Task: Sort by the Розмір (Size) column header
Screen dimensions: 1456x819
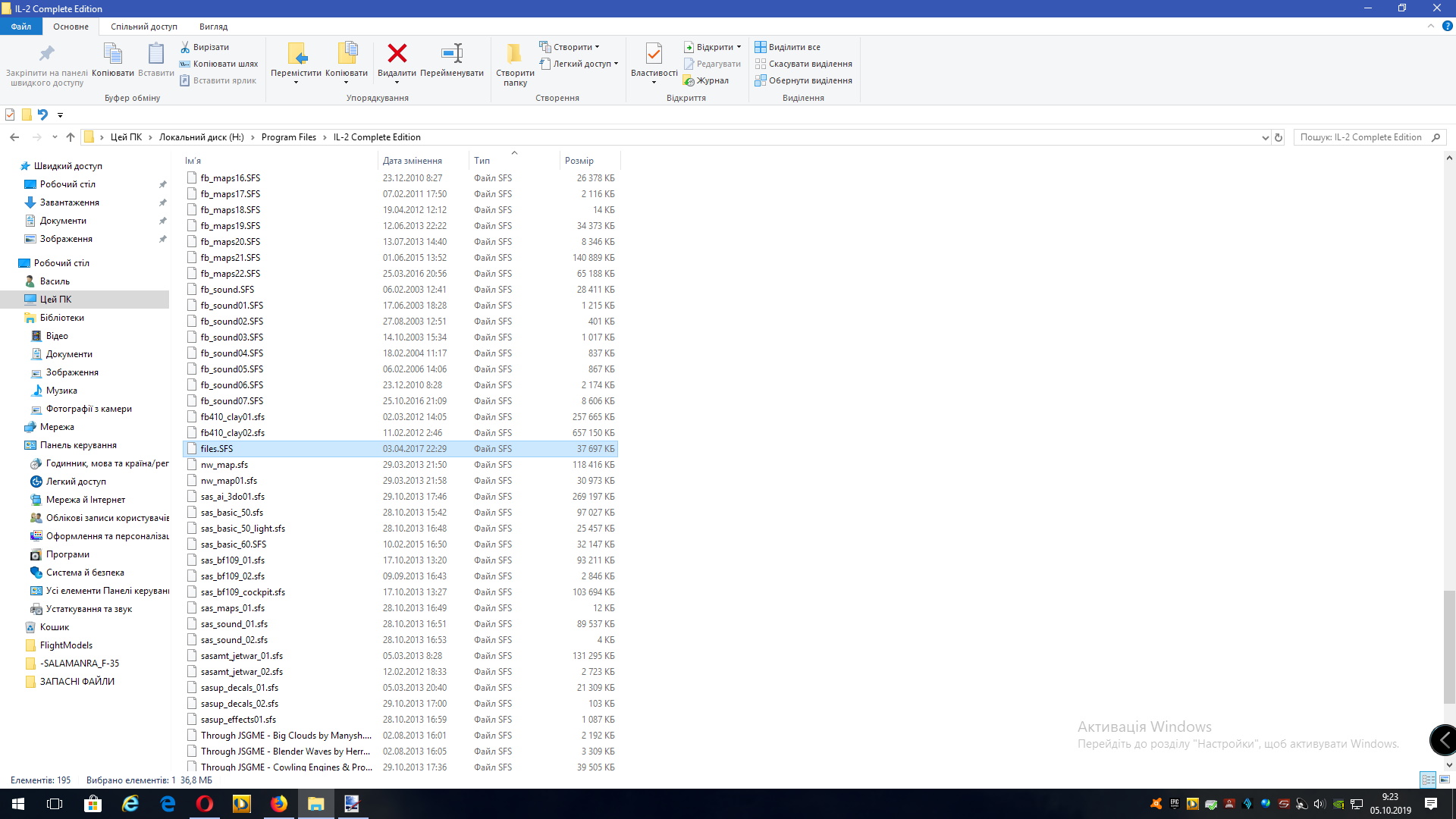Action: pyautogui.click(x=579, y=161)
